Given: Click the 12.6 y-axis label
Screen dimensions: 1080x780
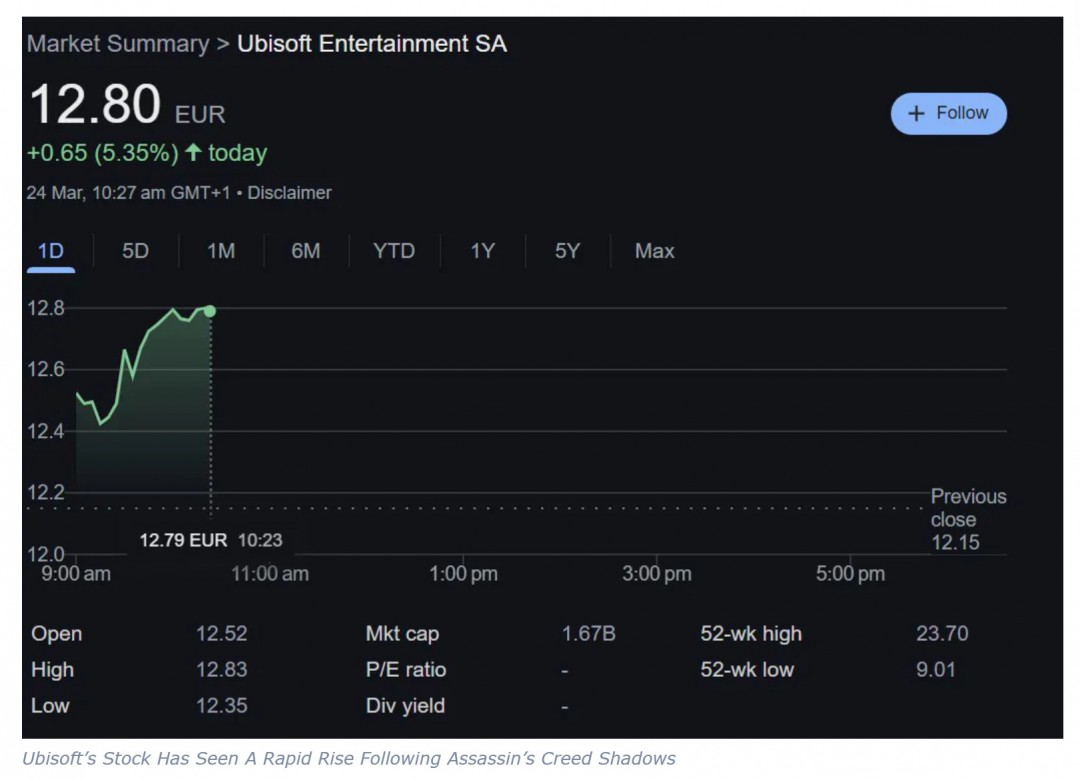Looking at the screenshot, I should pyautogui.click(x=45, y=369).
